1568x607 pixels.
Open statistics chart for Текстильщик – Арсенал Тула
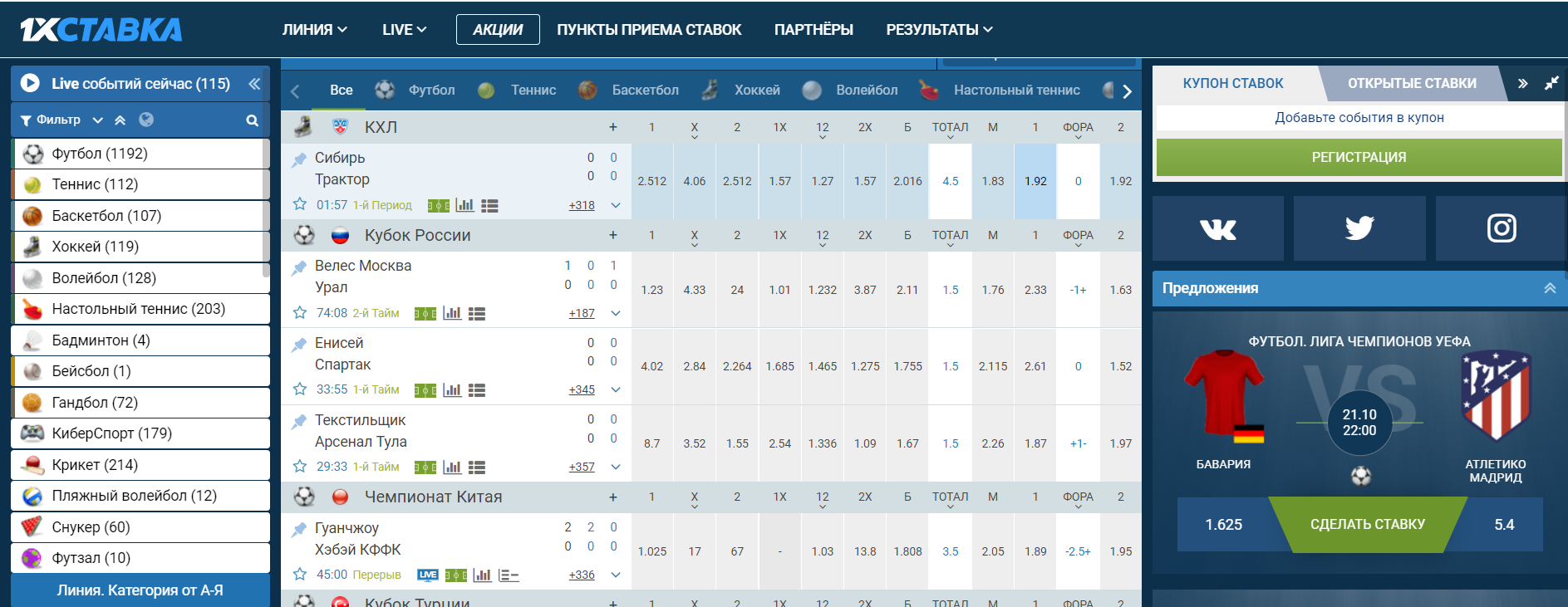452,467
